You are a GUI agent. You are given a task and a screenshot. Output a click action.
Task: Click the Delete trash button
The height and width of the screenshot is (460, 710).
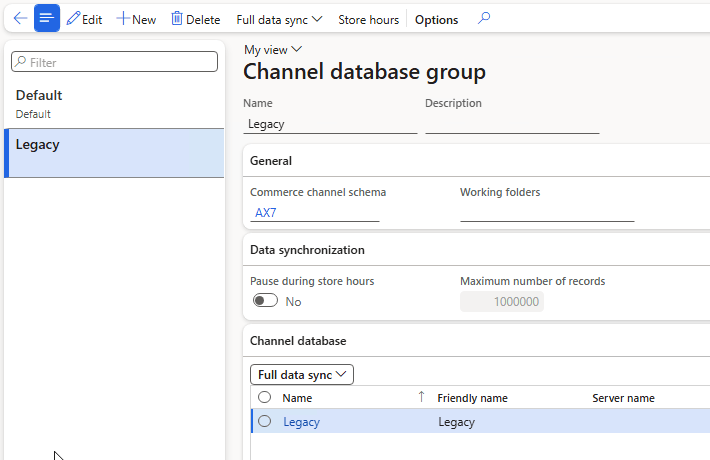coord(195,19)
